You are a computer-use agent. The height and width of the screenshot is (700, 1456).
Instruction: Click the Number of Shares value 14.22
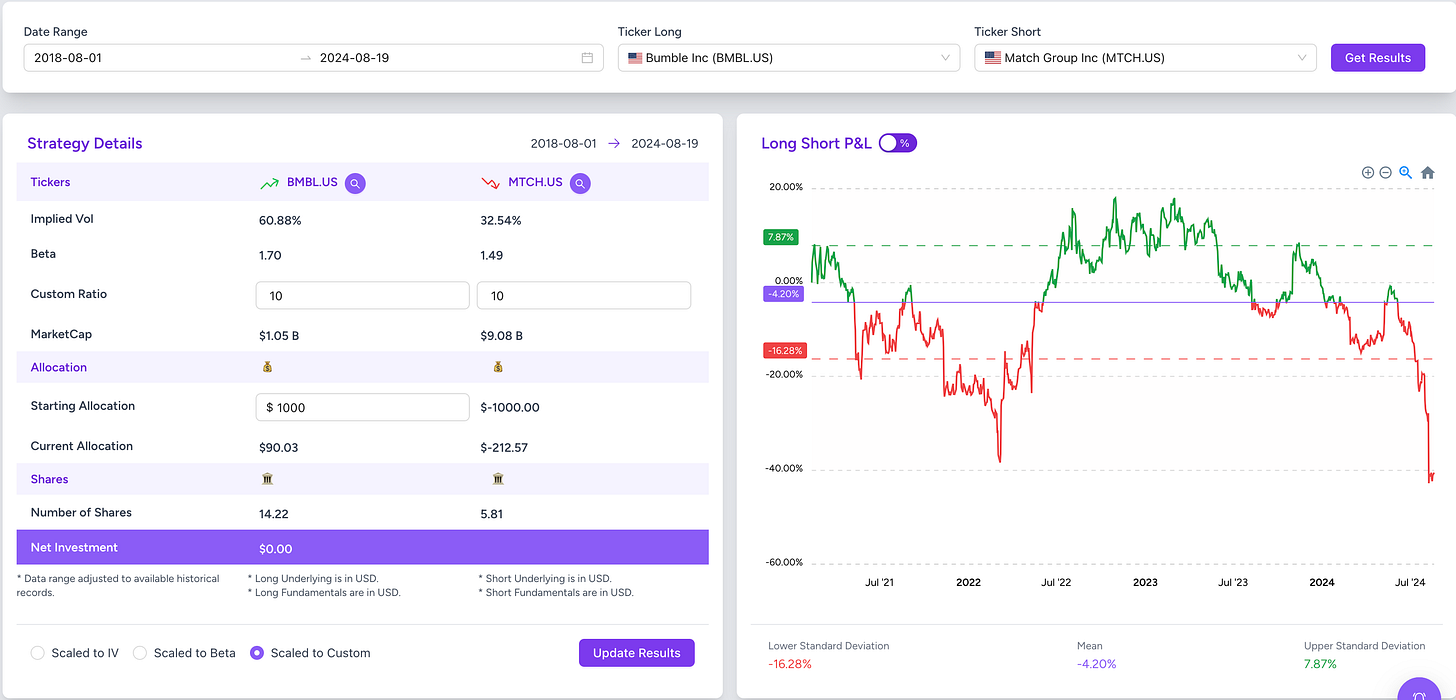pos(273,513)
